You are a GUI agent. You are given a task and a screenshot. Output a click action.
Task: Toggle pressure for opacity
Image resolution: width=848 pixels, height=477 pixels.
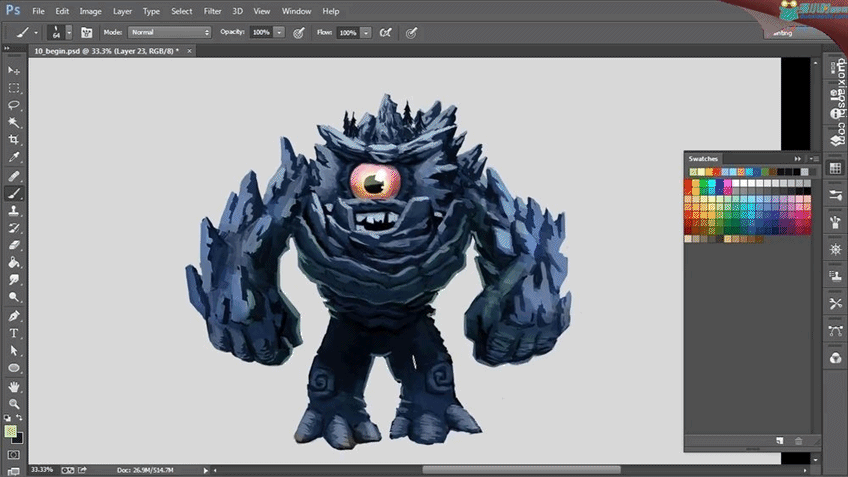[x=299, y=33]
